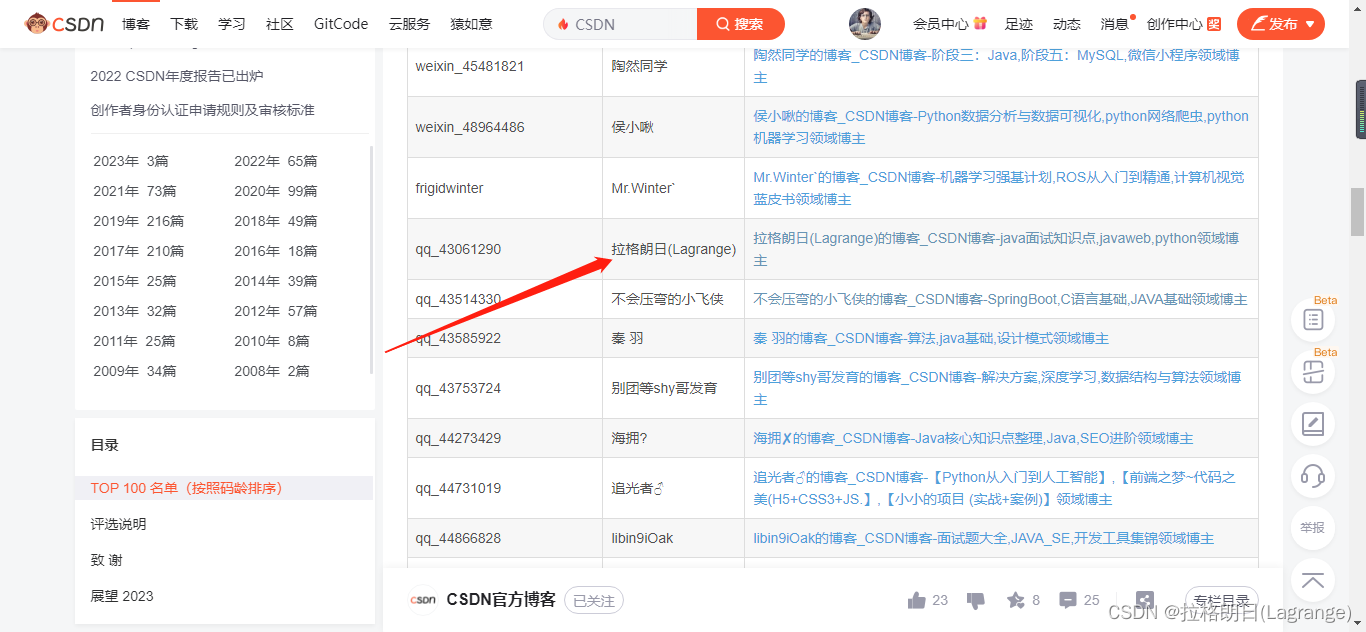Click the thumbs-up like icon
Viewport: 1366px width, 632px height.
tap(916, 600)
